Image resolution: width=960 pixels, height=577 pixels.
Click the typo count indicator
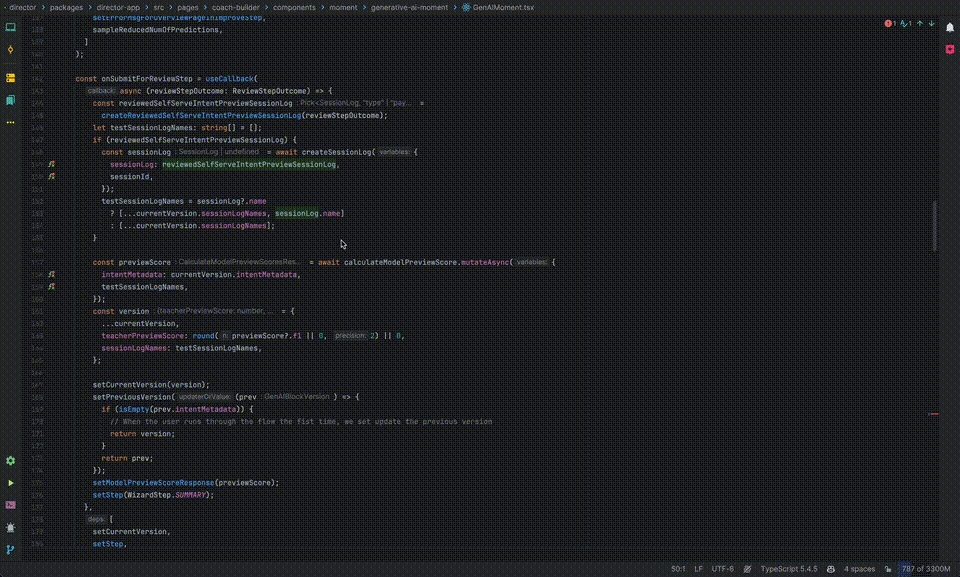click(906, 23)
